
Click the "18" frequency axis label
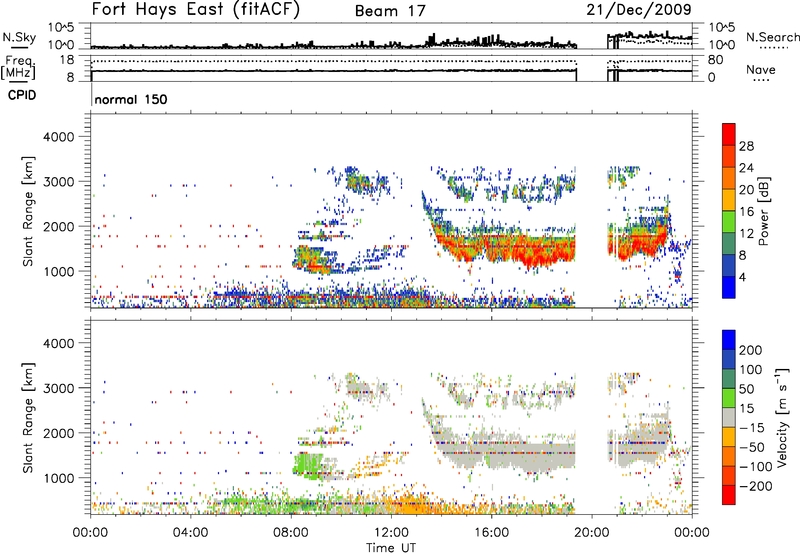(67, 60)
